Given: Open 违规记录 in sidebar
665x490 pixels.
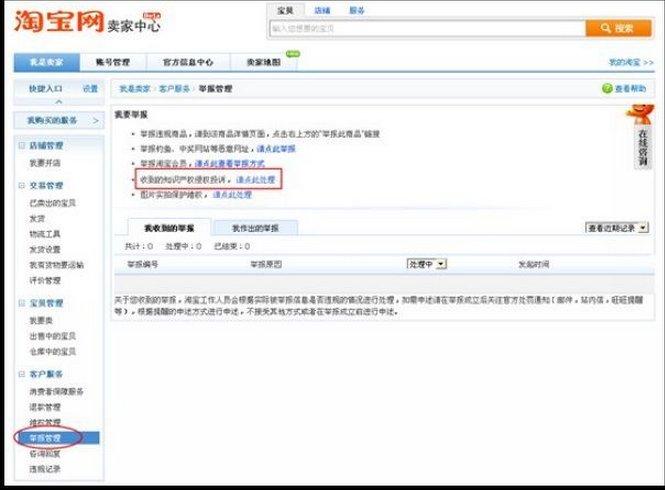Looking at the screenshot, I should tap(45, 469).
